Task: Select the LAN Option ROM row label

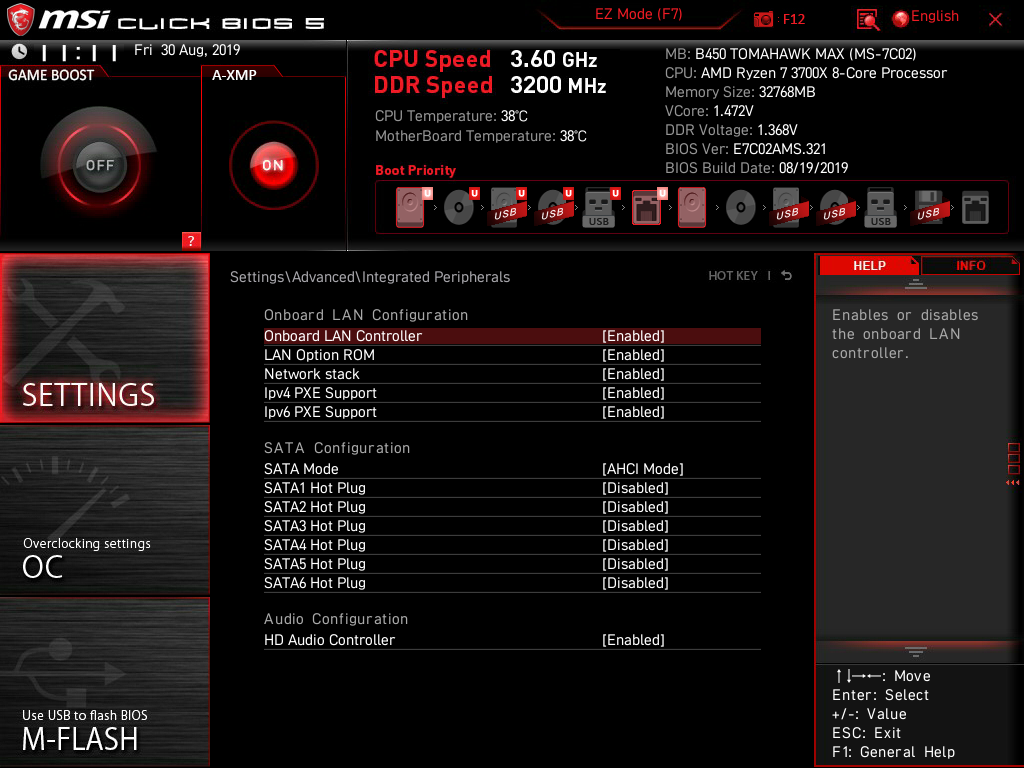Action: tap(319, 355)
